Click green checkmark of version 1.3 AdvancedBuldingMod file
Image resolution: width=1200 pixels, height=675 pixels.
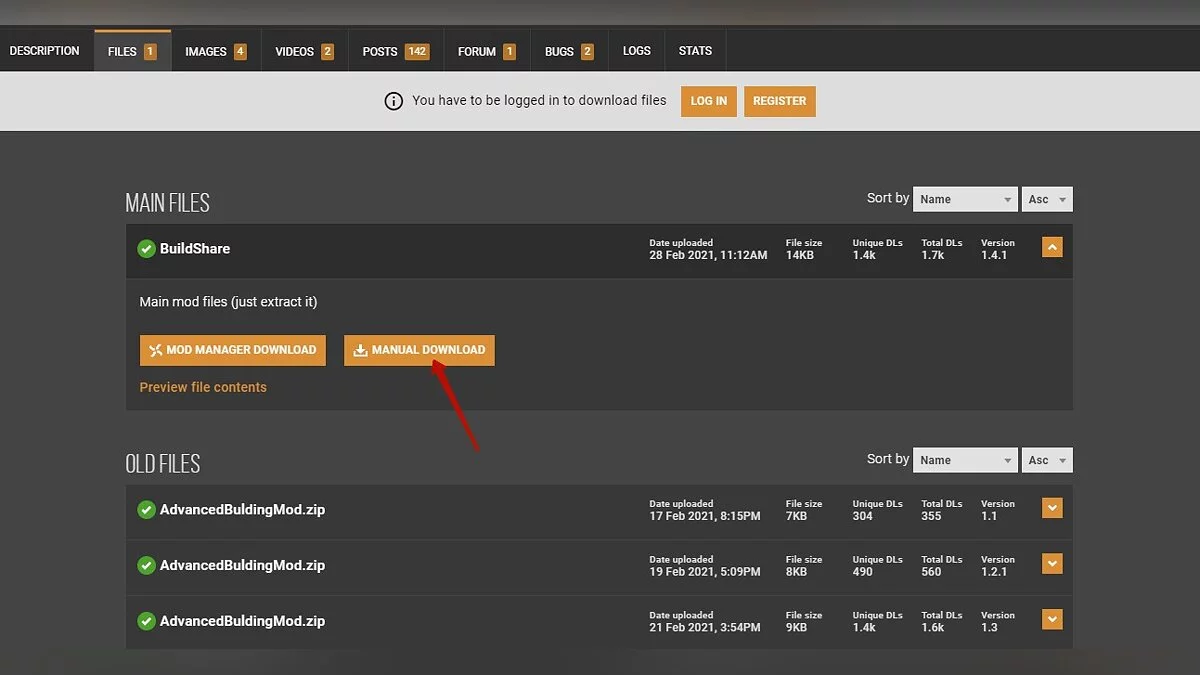146,621
